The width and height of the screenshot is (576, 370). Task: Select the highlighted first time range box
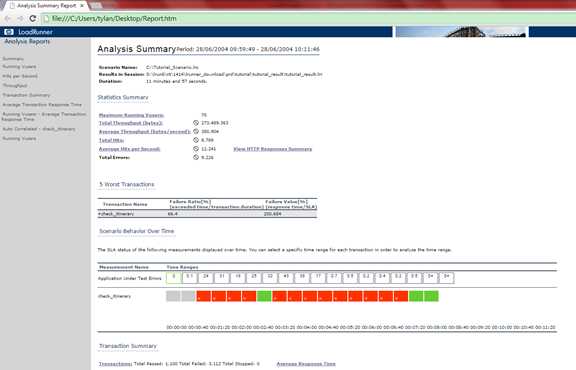tap(174, 278)
